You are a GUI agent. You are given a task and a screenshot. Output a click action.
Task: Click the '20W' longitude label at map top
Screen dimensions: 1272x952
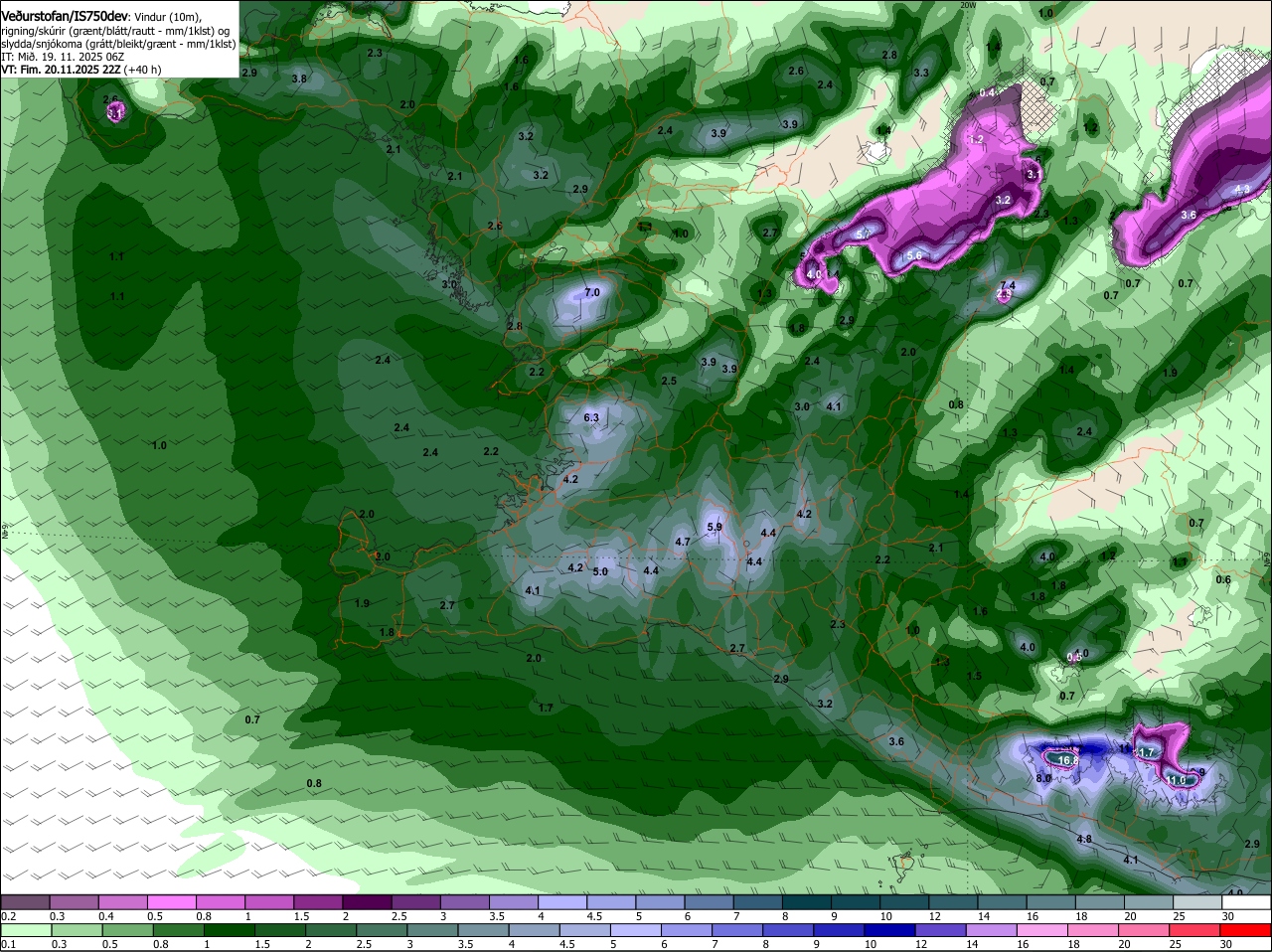969,5
